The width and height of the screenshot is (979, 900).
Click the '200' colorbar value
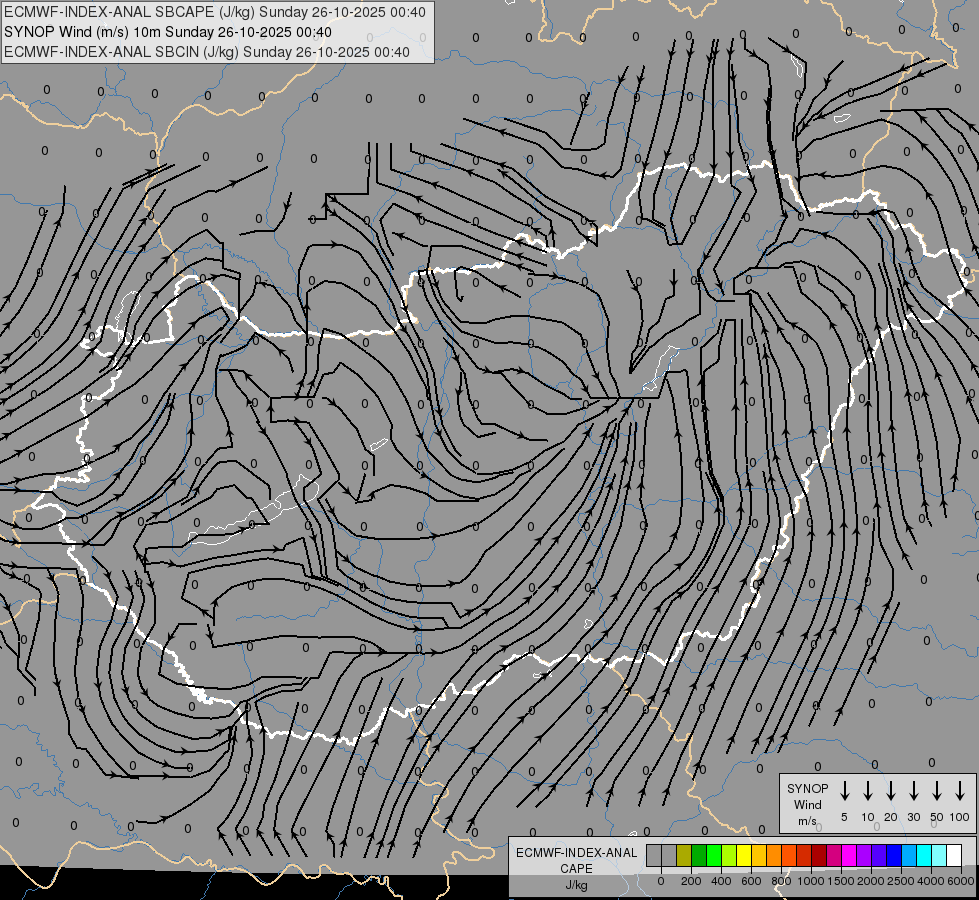click(x=691, y=881)
